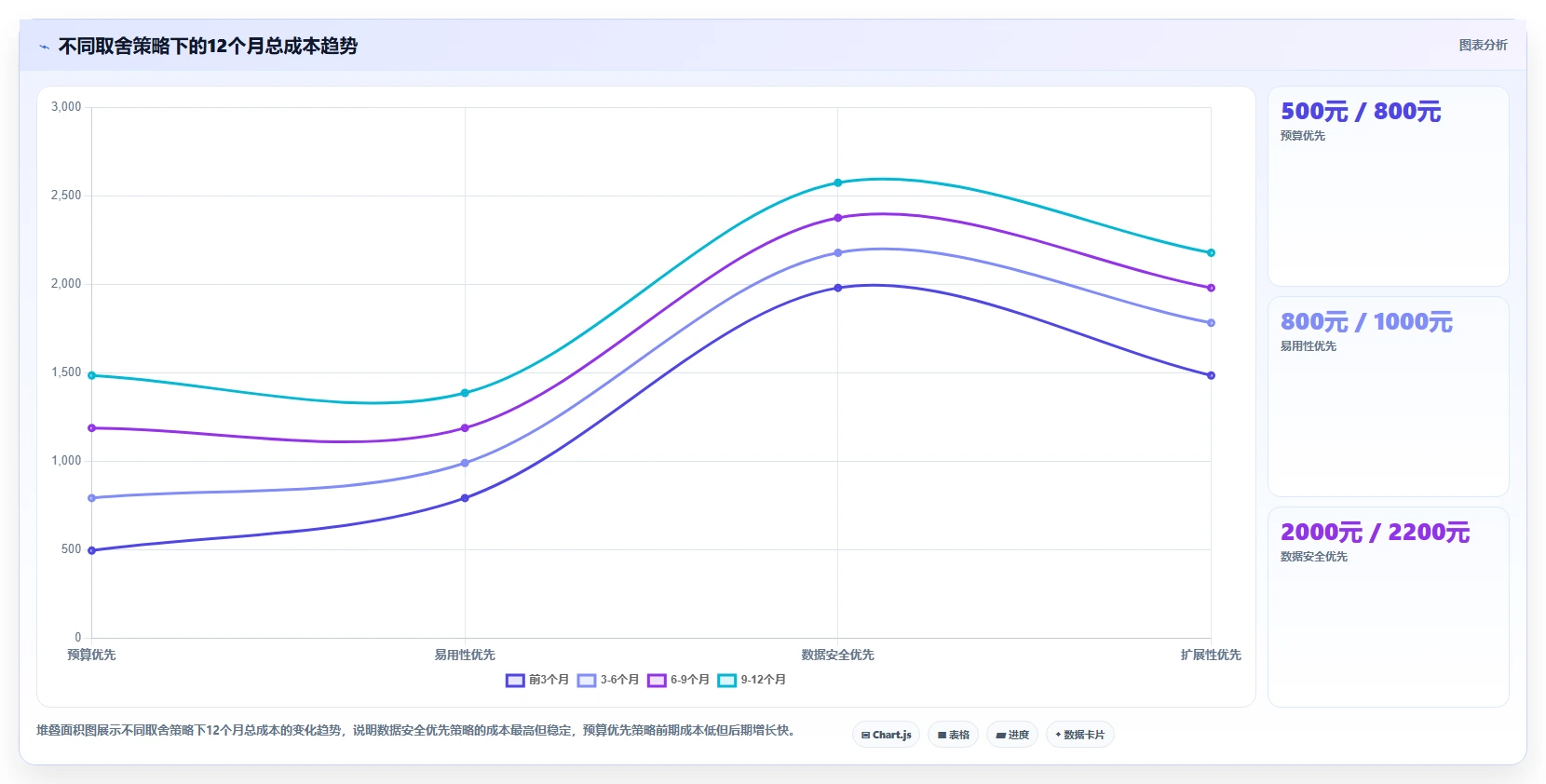This screenshot has width=1546, height=784.
Task: Click the 图表分析 label in header
Action: [1483, 45]
